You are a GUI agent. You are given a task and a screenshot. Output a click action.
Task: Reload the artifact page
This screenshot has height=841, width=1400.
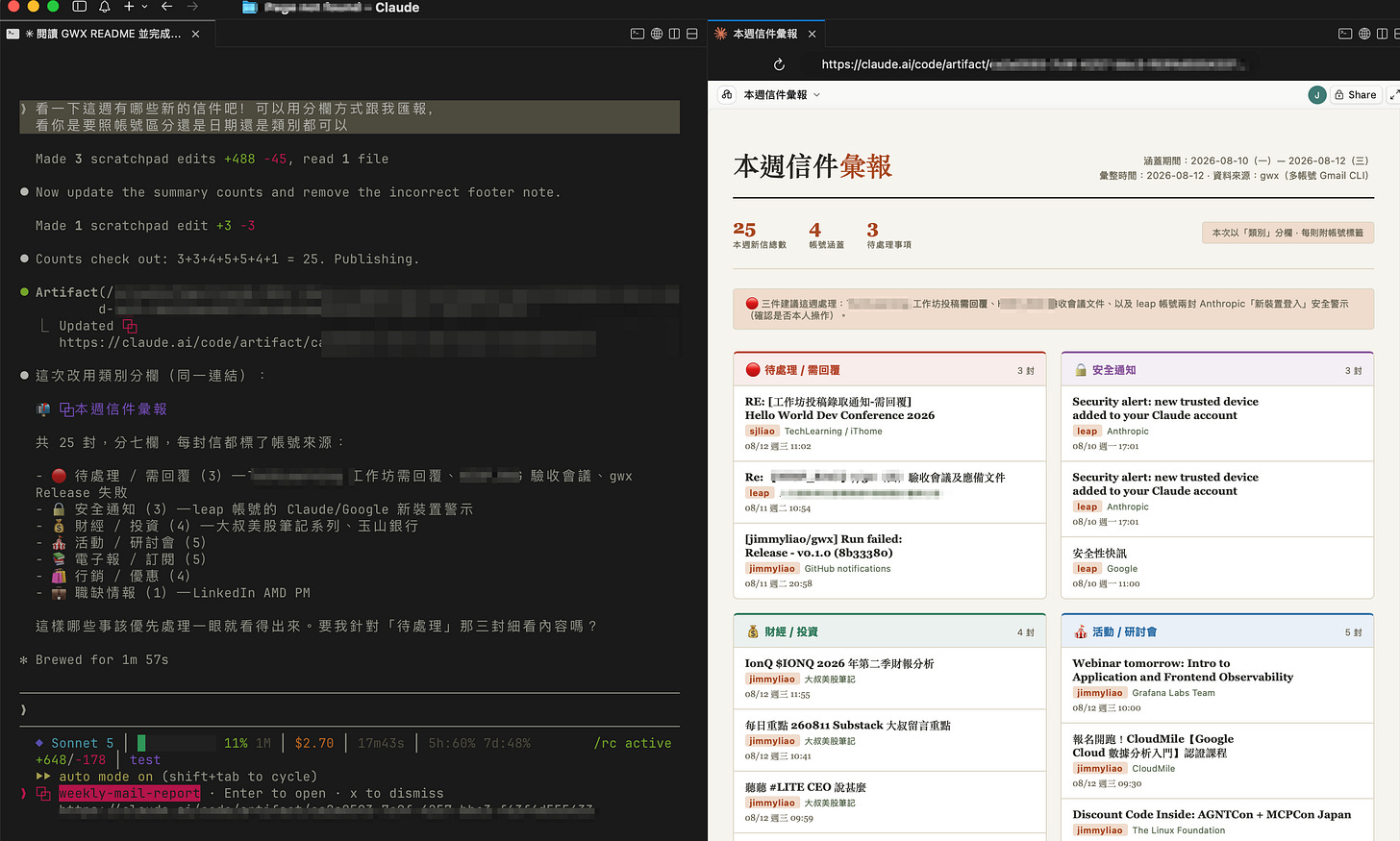tap(779, 64)
